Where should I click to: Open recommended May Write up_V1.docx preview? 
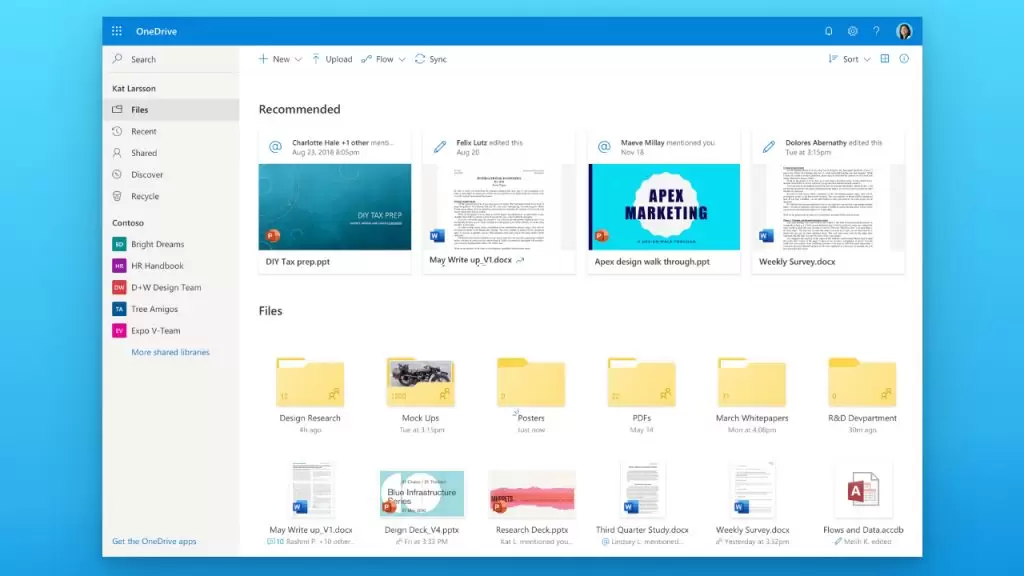click(x=500, y=207)
